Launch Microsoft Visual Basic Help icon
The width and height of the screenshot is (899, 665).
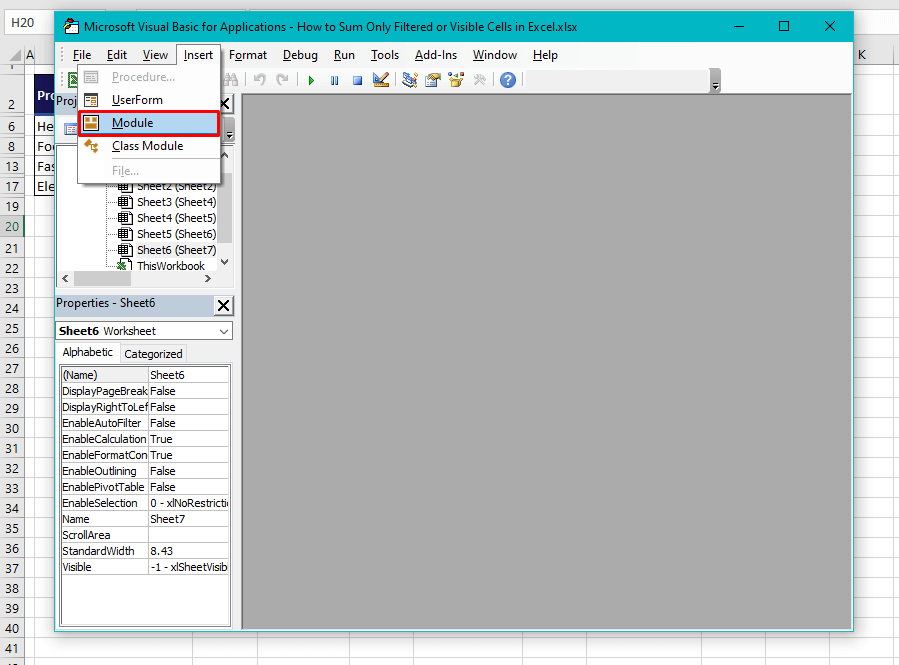click(x=507, y=80)
